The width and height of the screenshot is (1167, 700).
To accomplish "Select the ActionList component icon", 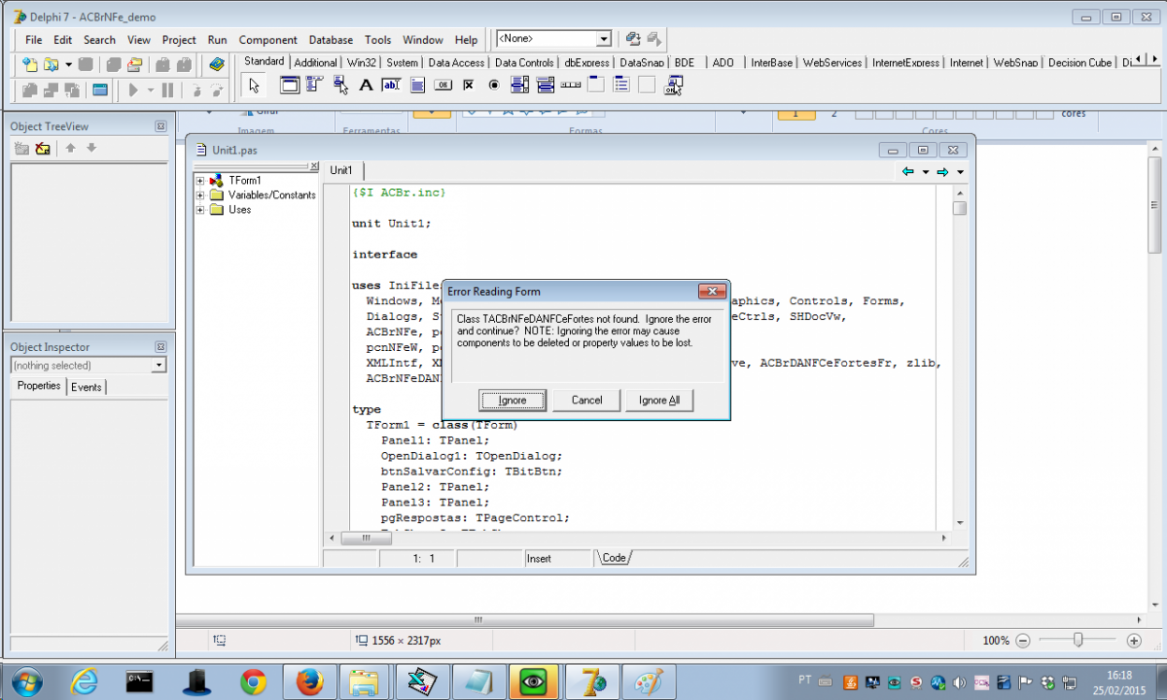I will pos(674,86).
